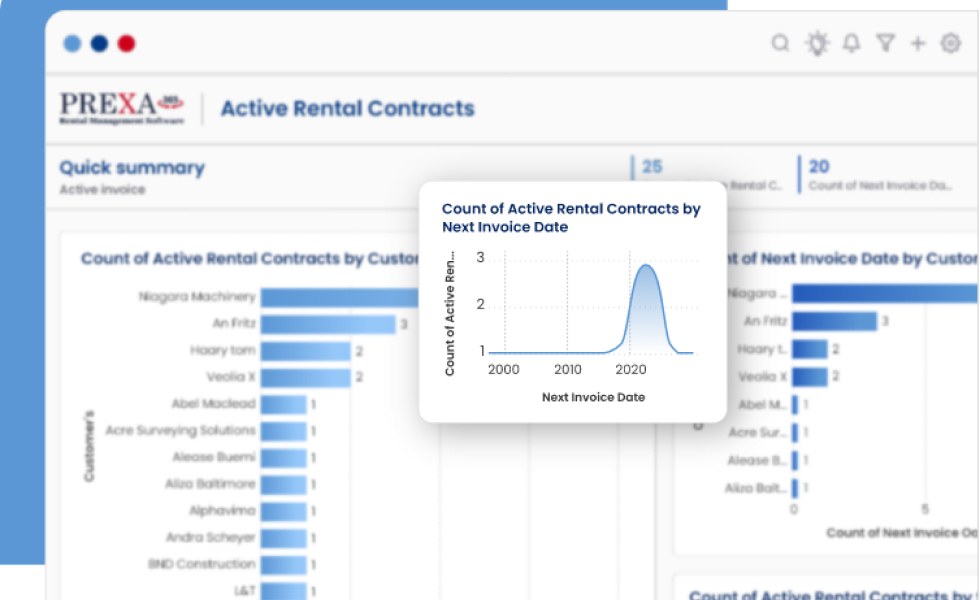Click the Niagara Machinery customer label
The image size is (980, 600).
point(197,296)
